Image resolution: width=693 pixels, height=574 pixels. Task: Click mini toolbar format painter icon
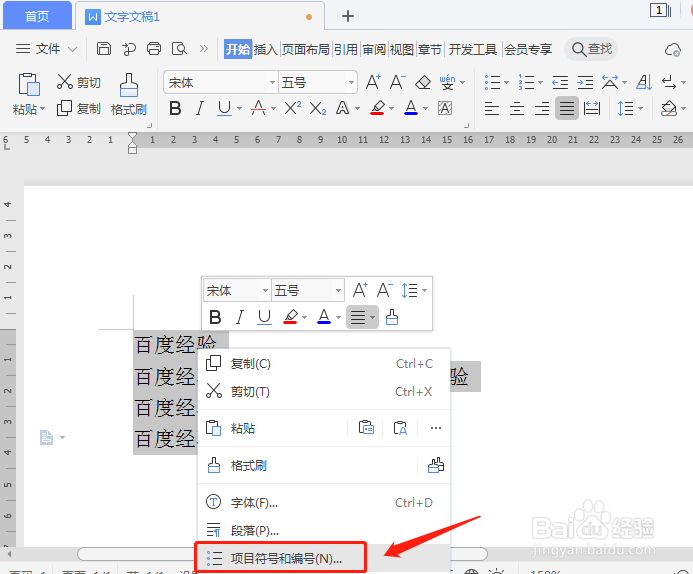pos(392,317)
